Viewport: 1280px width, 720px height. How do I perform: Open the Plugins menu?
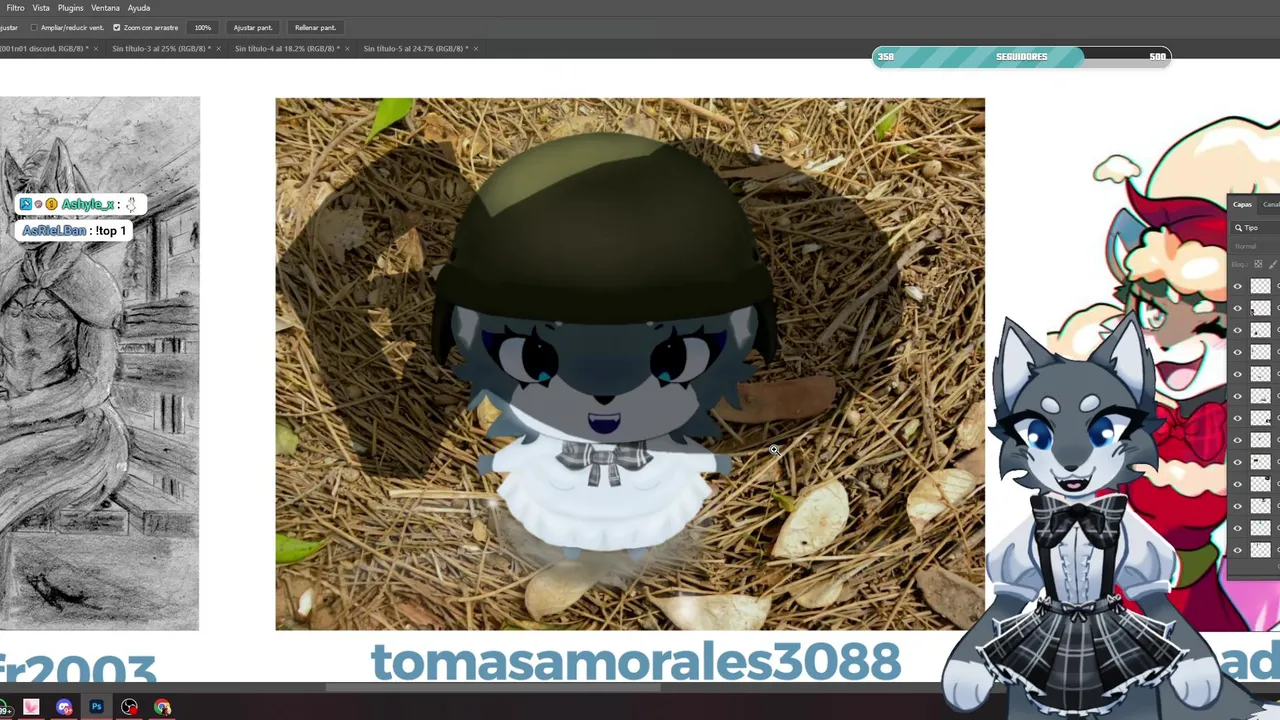click(70, 8)
